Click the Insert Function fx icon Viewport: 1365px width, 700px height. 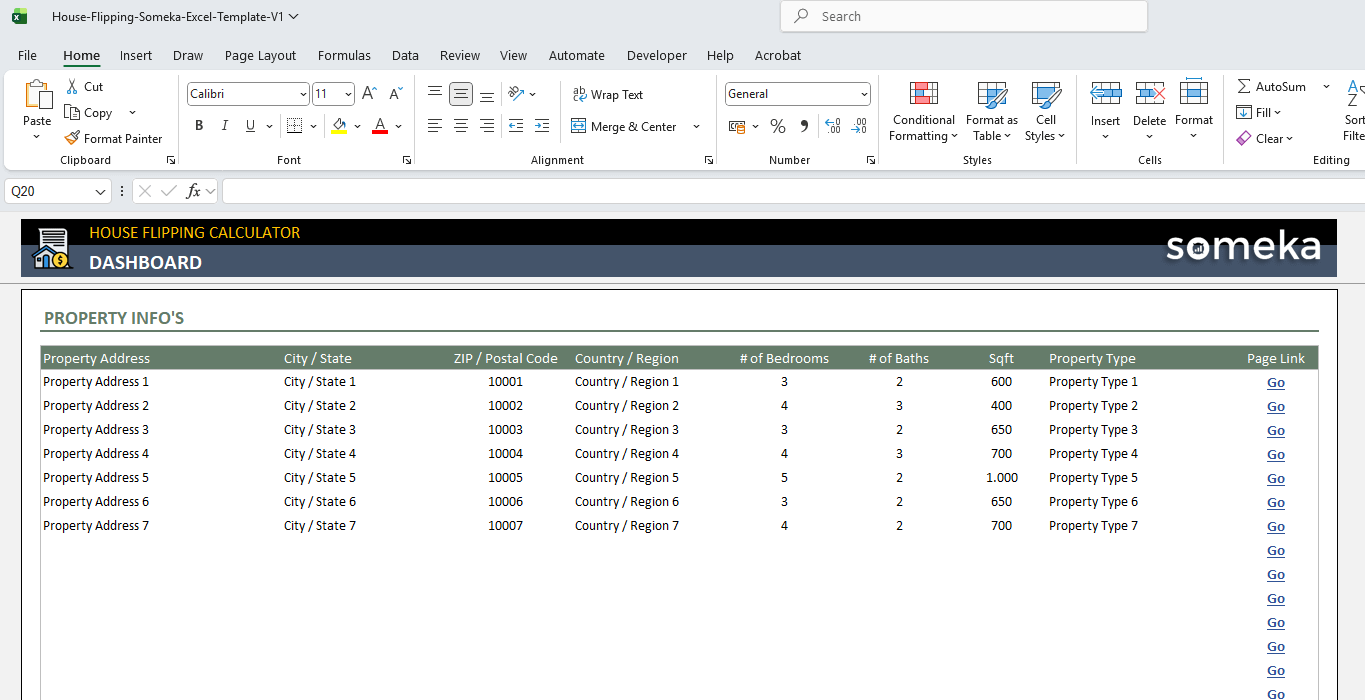(194, 191)
